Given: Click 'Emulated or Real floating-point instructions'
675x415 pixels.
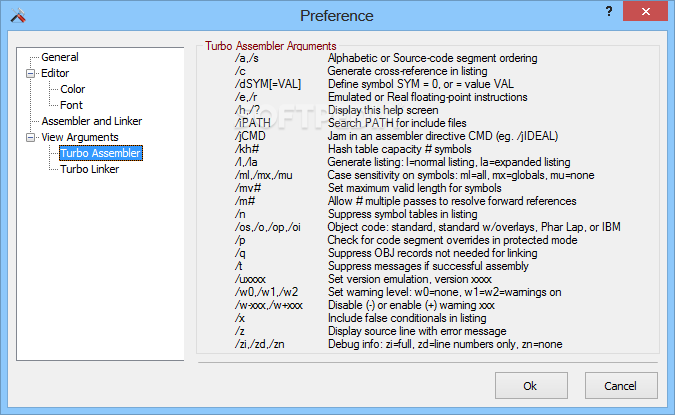Looking at the screenshot, I should 427,97.
